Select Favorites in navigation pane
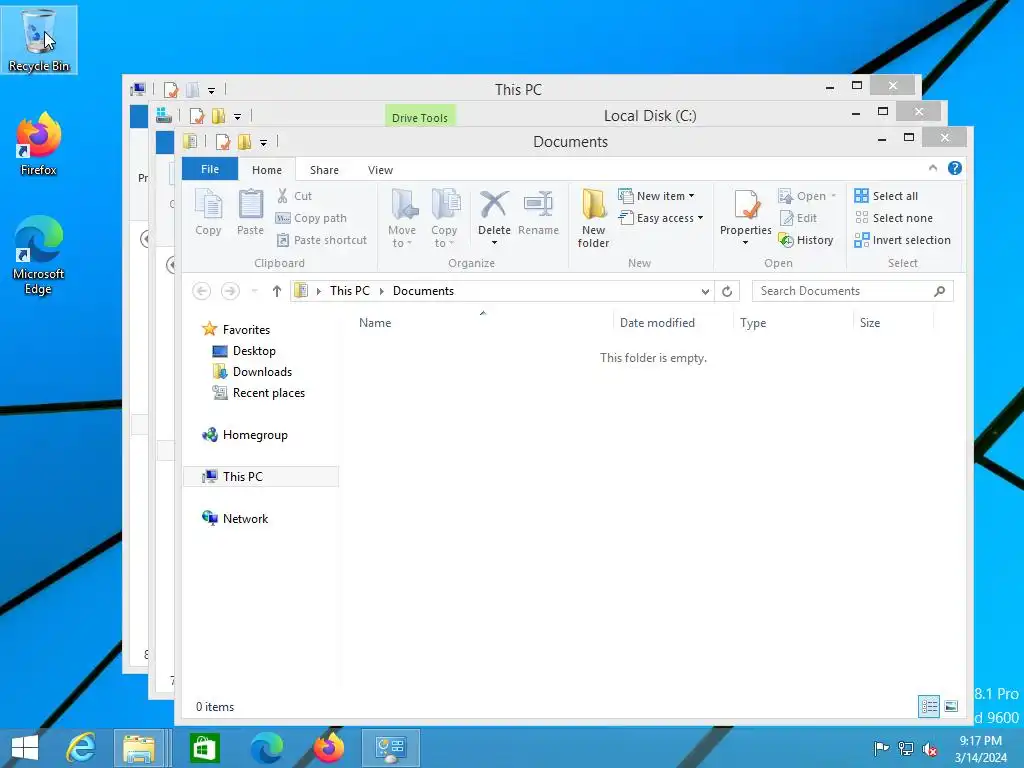The image size is (1024, 768). click(x=246, y=330)
